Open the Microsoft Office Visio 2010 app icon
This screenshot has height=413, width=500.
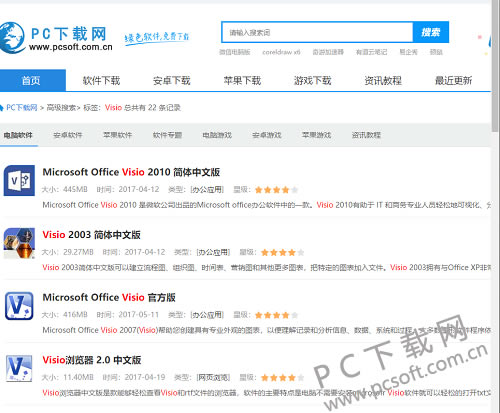click(x=19, y=180)
